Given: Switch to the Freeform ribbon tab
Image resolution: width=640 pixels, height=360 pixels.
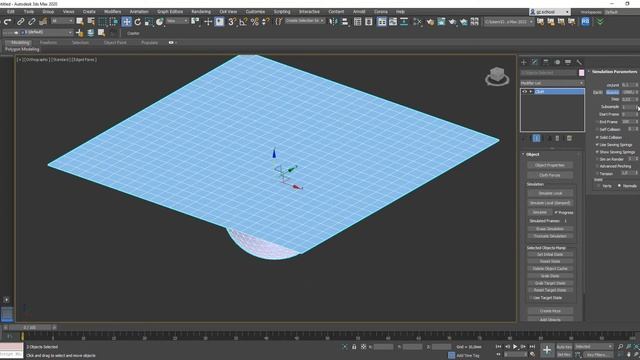Looking at the screenshot, I should coord(48,42).
